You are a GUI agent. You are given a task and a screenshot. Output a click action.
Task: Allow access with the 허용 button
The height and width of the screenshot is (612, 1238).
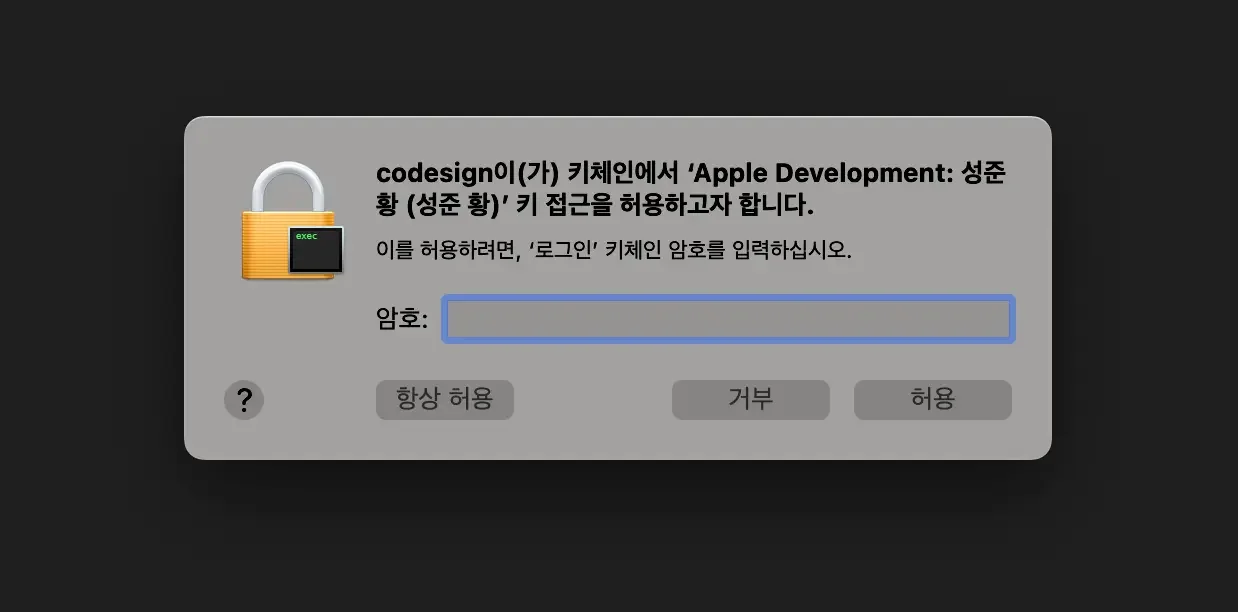pyautogui.click(x=933, y=399)
